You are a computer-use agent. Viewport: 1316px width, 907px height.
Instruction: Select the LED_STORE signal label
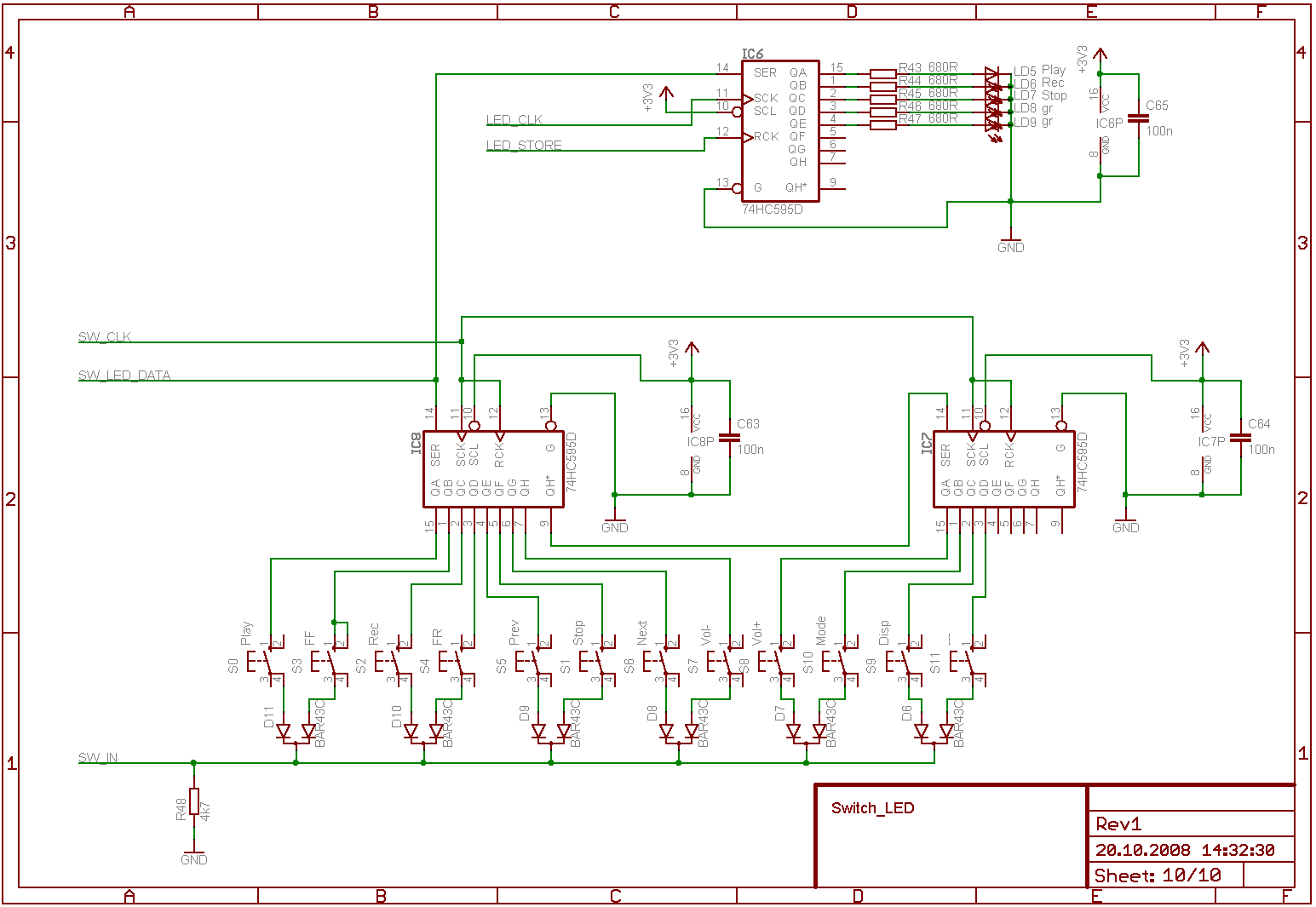click(524, 146)
